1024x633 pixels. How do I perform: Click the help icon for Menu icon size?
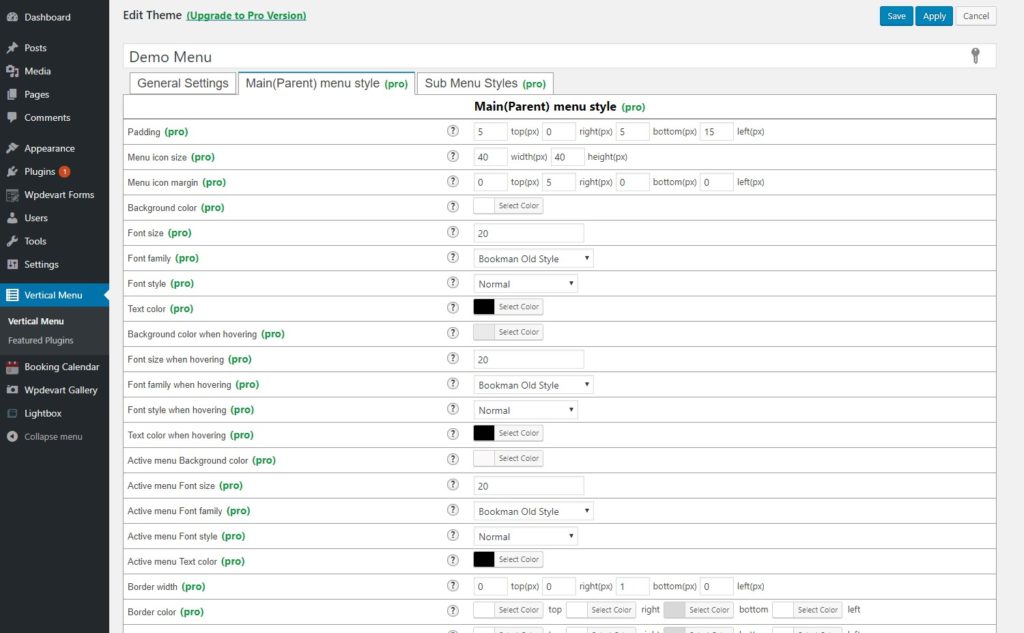pos(452,156)
